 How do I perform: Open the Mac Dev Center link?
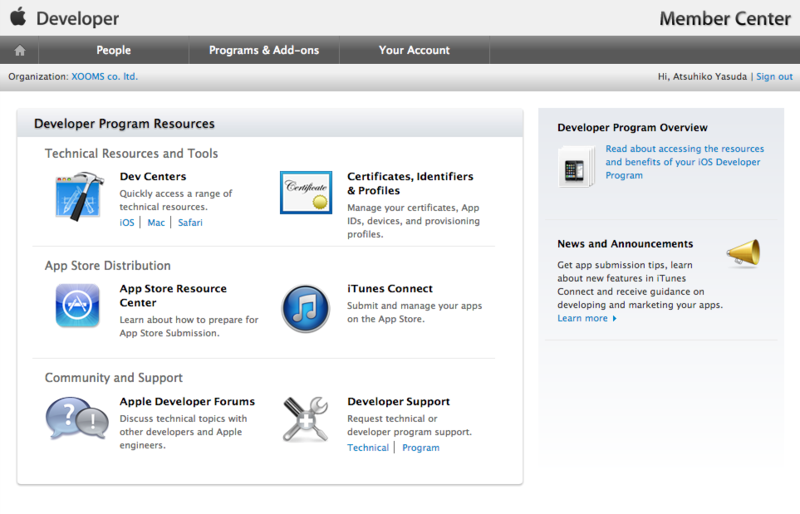156,223
